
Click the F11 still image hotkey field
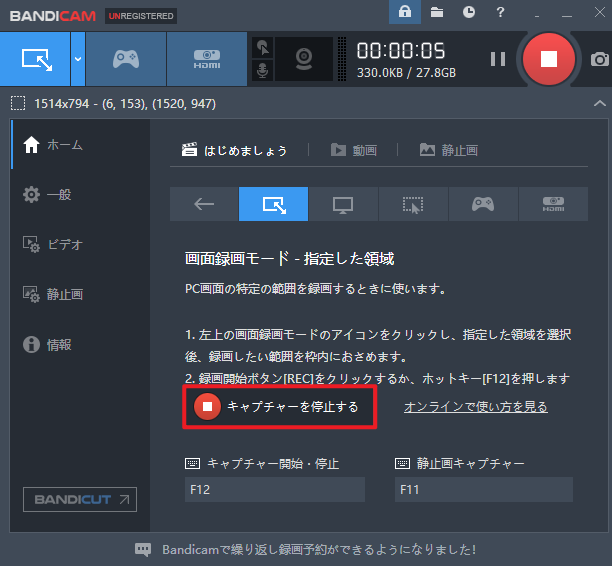[x=484, y=489]
